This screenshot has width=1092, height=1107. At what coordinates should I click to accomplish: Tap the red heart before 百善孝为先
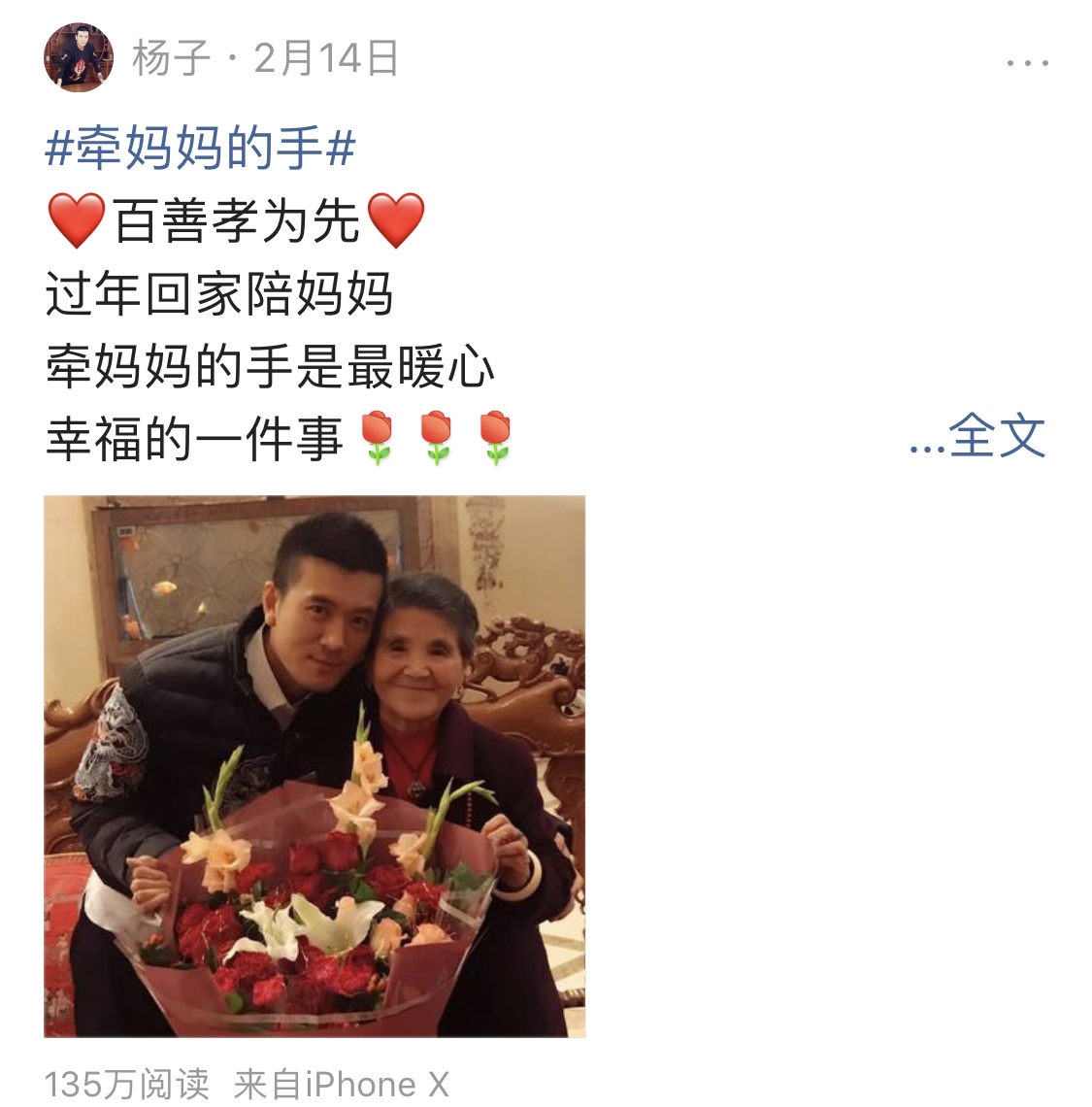tap(77, 220)
